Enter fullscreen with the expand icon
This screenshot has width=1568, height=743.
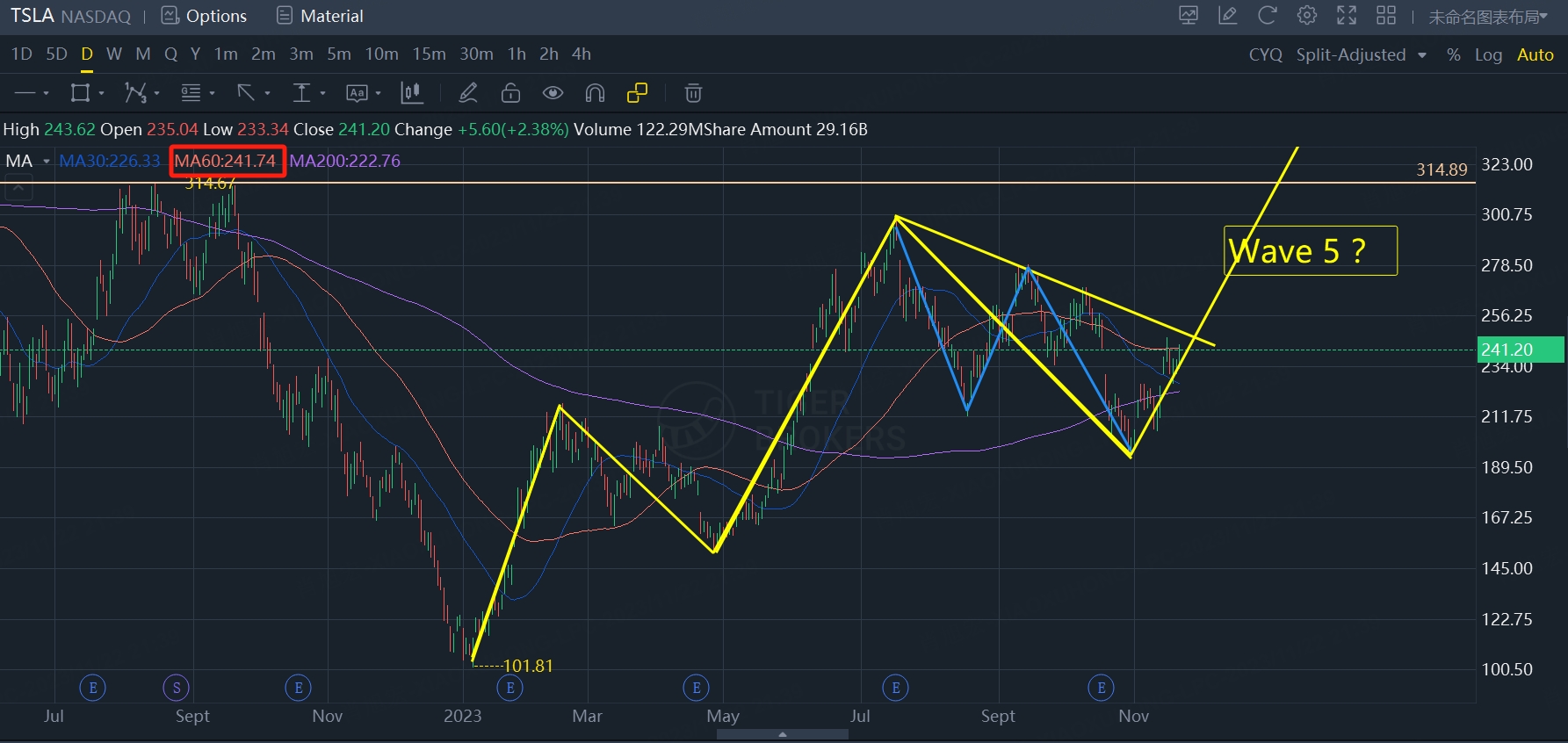[x=1347, y=16]
